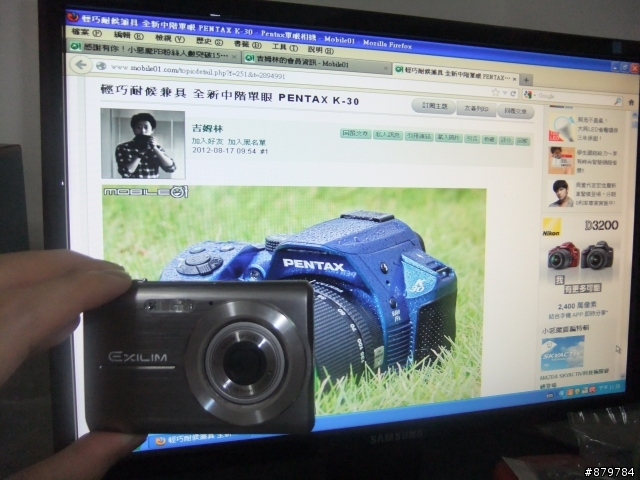Click the student ID card ad thumbnail

562,160
